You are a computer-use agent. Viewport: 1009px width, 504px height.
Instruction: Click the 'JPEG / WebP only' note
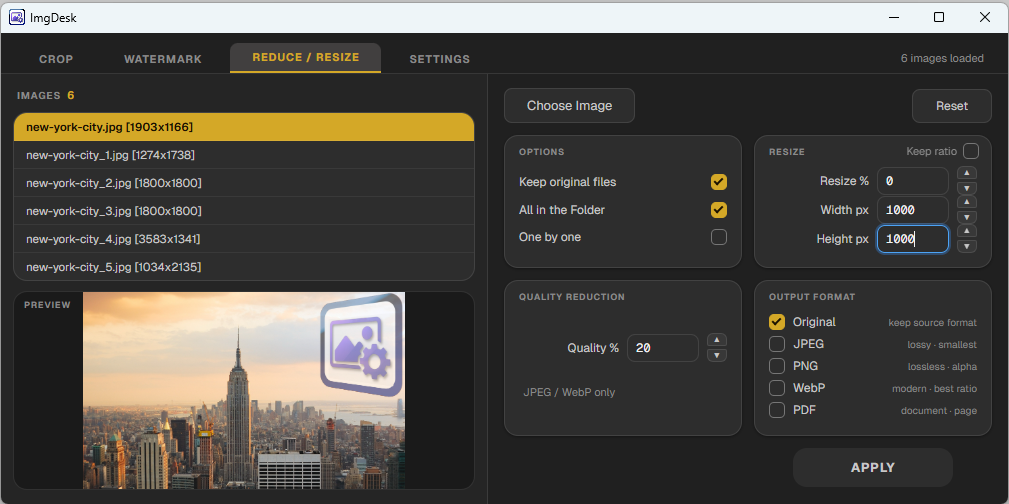coord(569,392)
